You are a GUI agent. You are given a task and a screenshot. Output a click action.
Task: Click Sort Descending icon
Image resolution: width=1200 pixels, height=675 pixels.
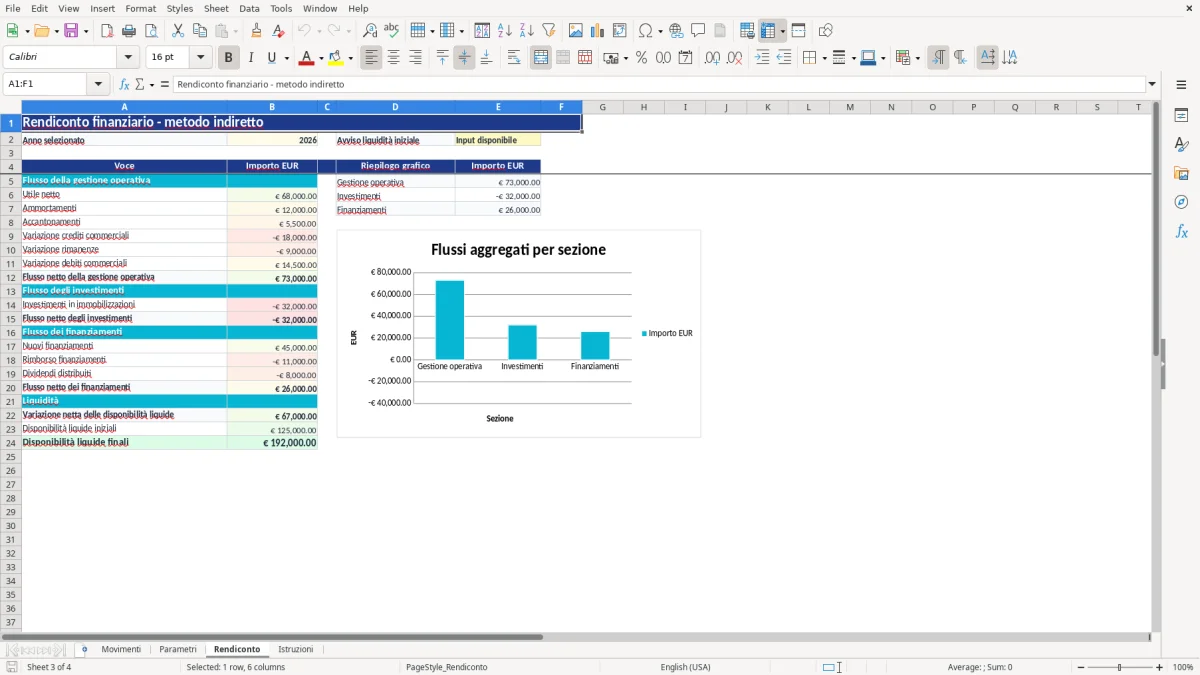point(526,31)
